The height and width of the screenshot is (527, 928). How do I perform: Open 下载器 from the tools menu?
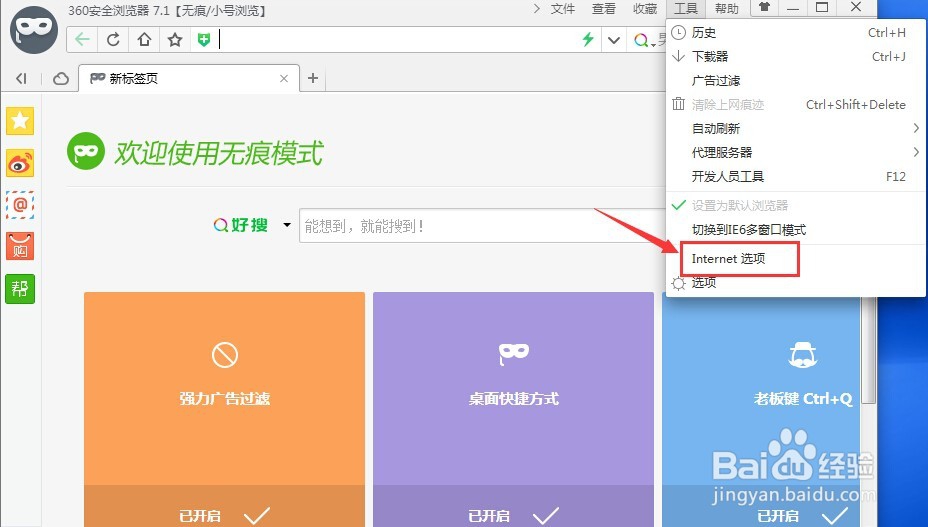tap(795, 56)
